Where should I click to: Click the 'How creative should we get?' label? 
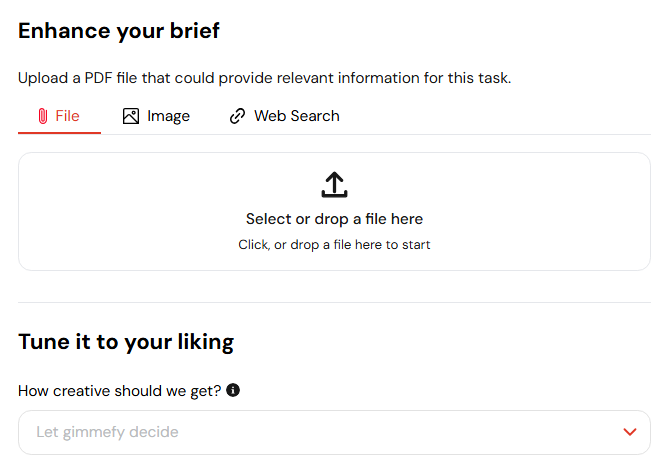pyautogui.click(x=120, y=391)
